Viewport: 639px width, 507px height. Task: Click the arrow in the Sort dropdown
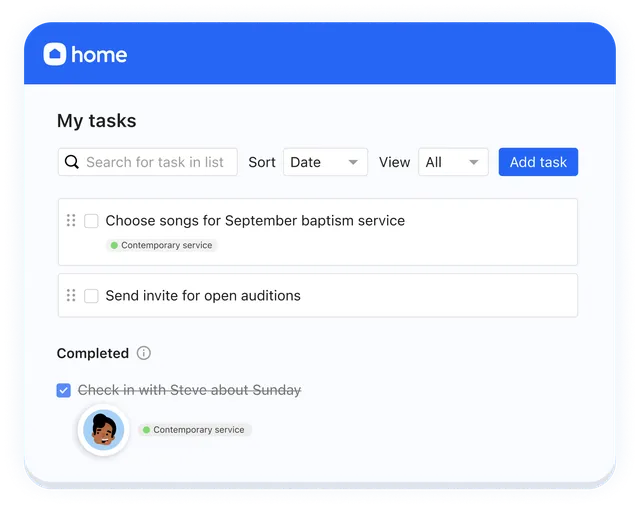(x=353, y=162)
